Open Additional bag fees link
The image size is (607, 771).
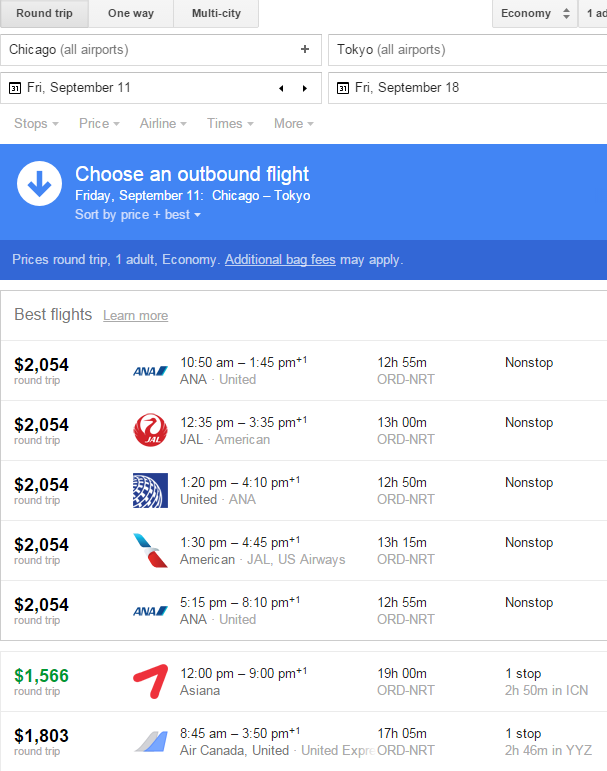(280, 259)
